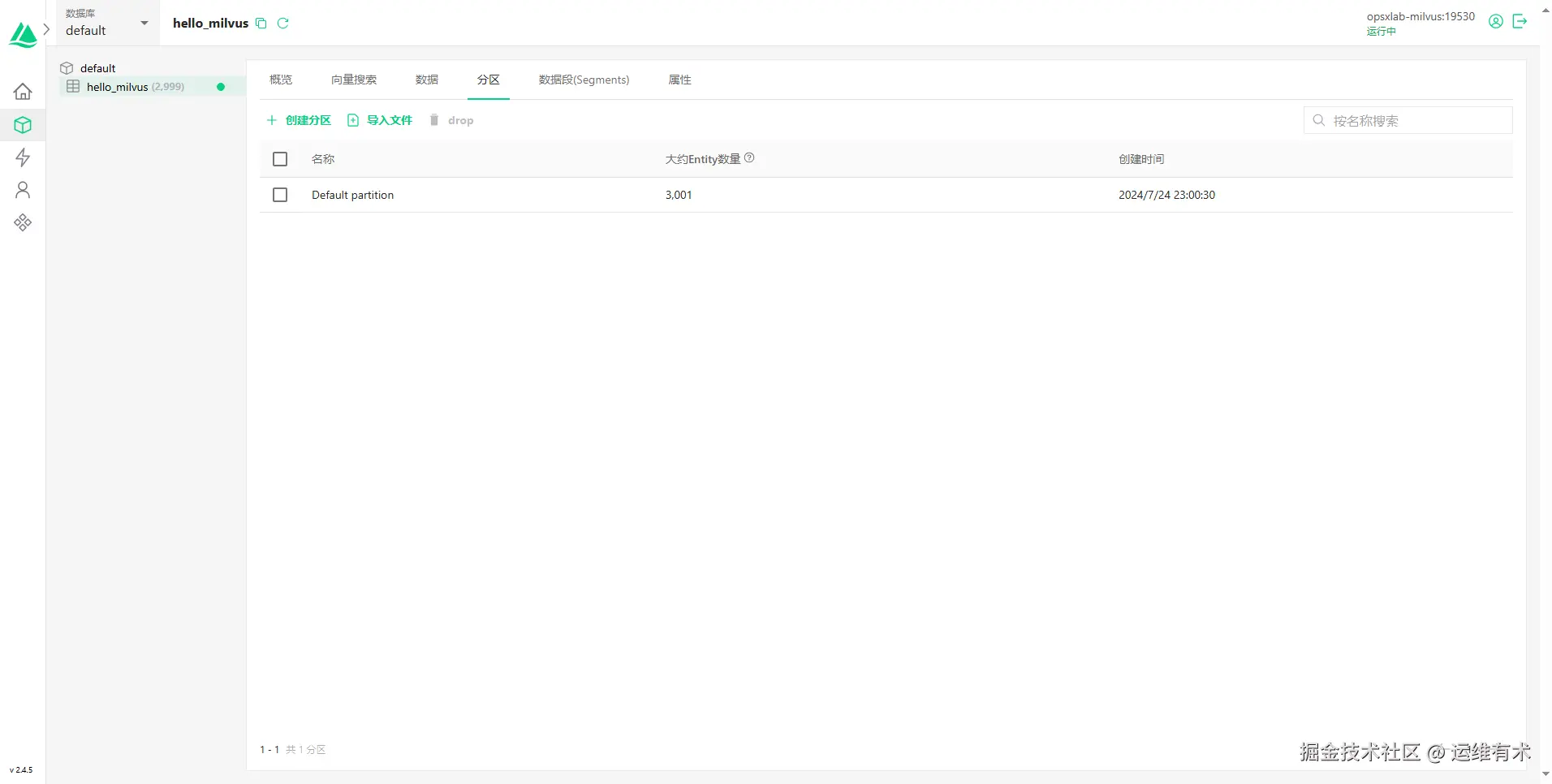Collapse the sidebar with the chevron arrow
This screenshot has width=1552, height=784.
pos(47,28)
